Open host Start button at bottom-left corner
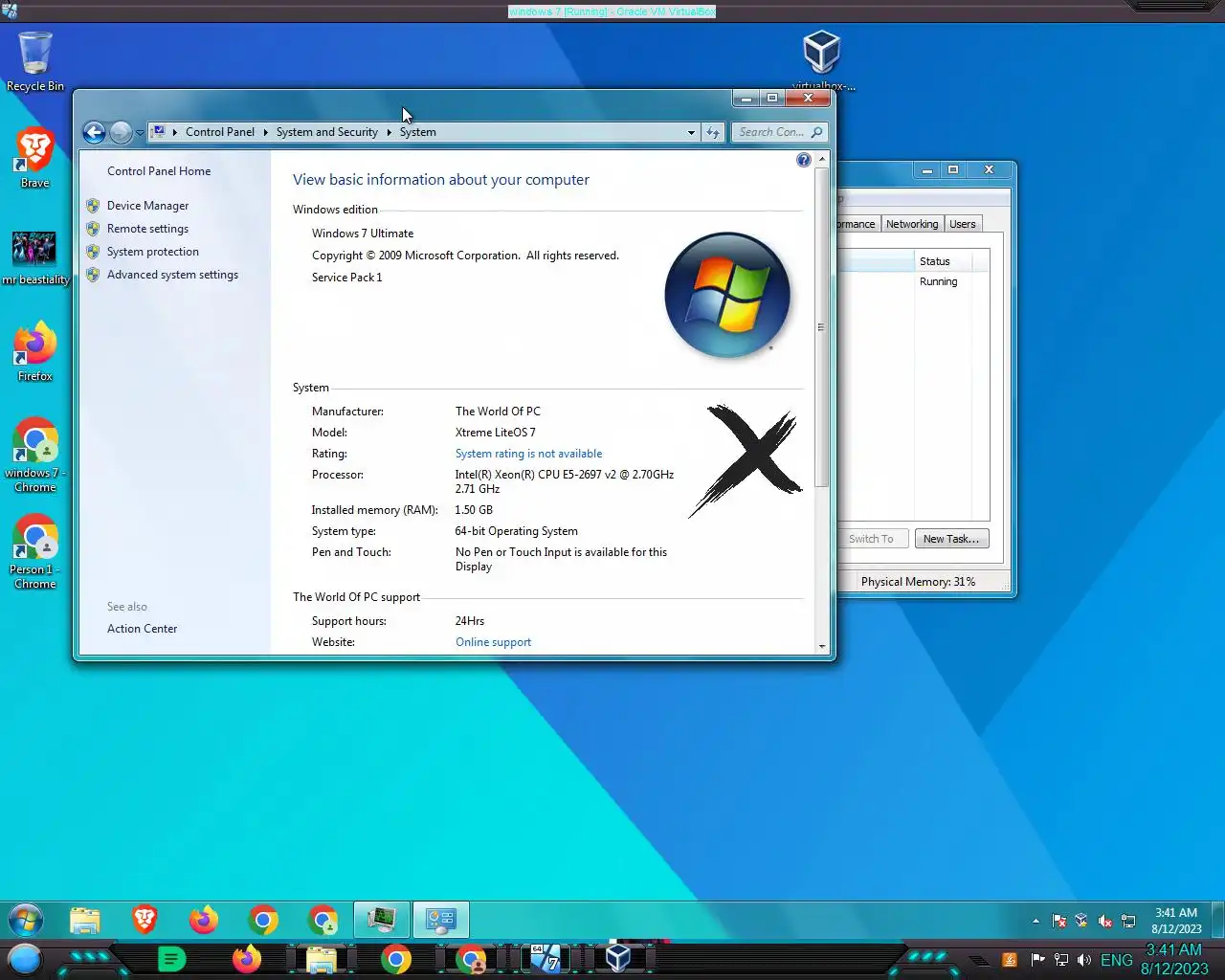1225x980 pixels. (x=25, y=959)
